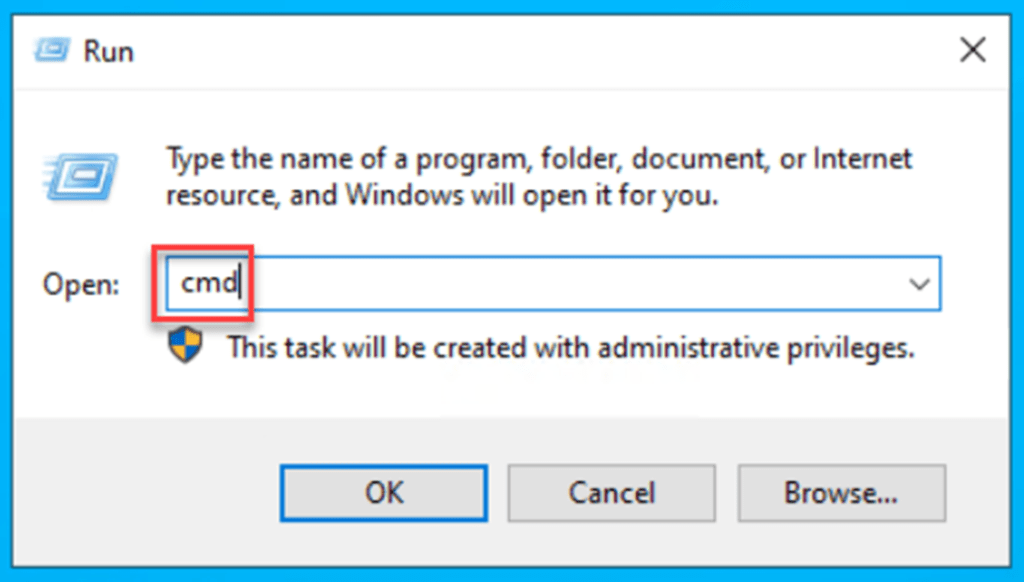The width and height of the screenshot is (1024, 582).
Task: Open the Browse... file picker
Action: click(x=841, y=493)
